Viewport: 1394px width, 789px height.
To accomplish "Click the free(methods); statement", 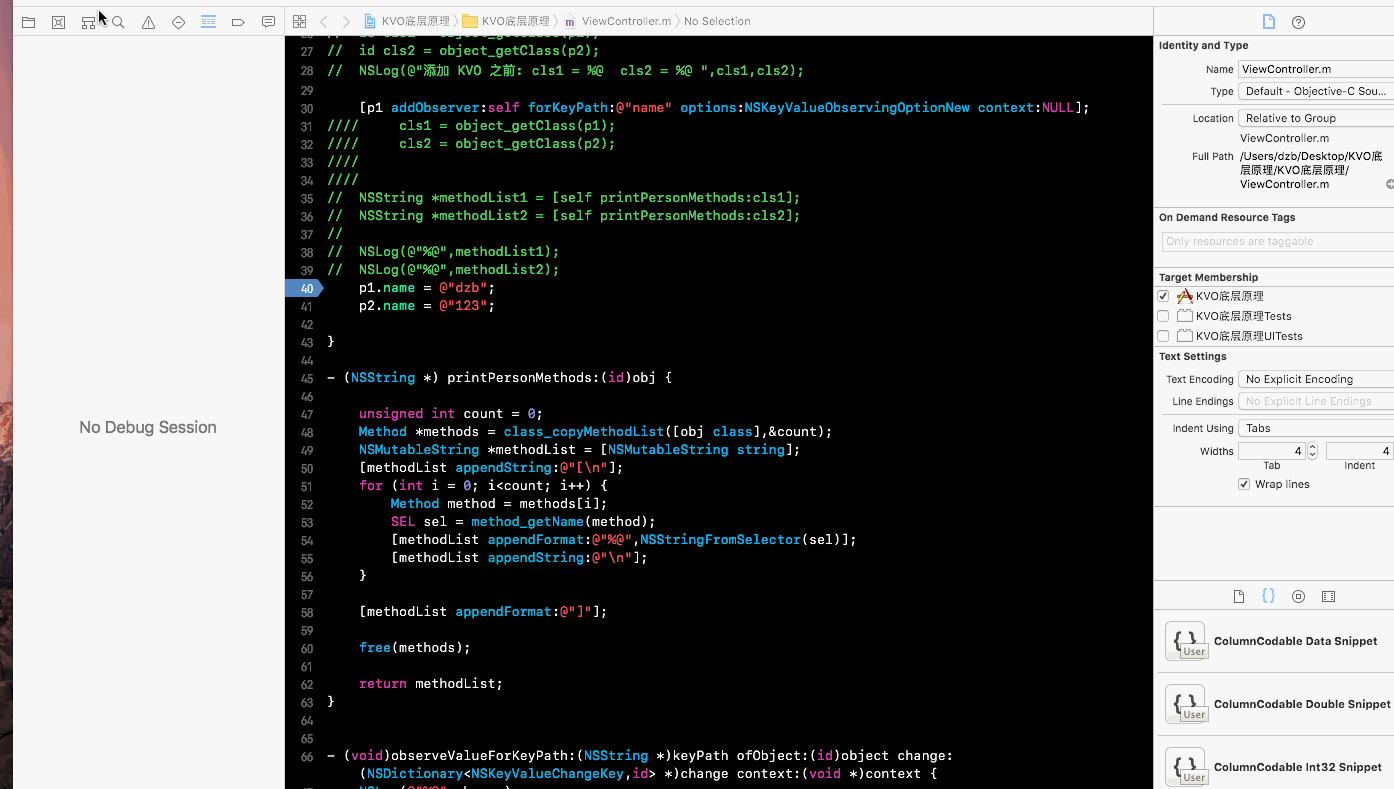I will (415, 648).
